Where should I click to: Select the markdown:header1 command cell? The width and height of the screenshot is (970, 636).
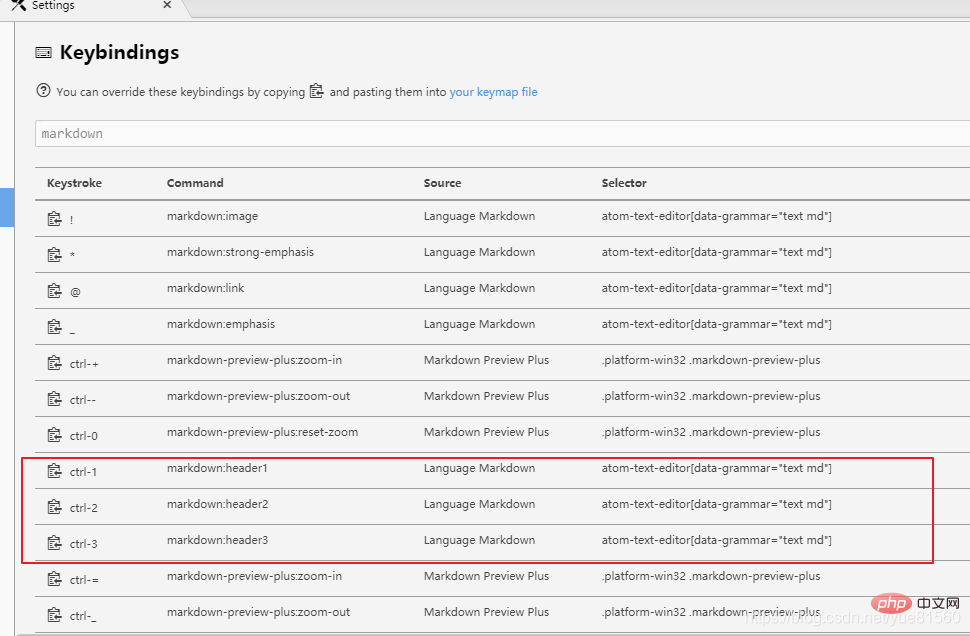click(217, 468)
